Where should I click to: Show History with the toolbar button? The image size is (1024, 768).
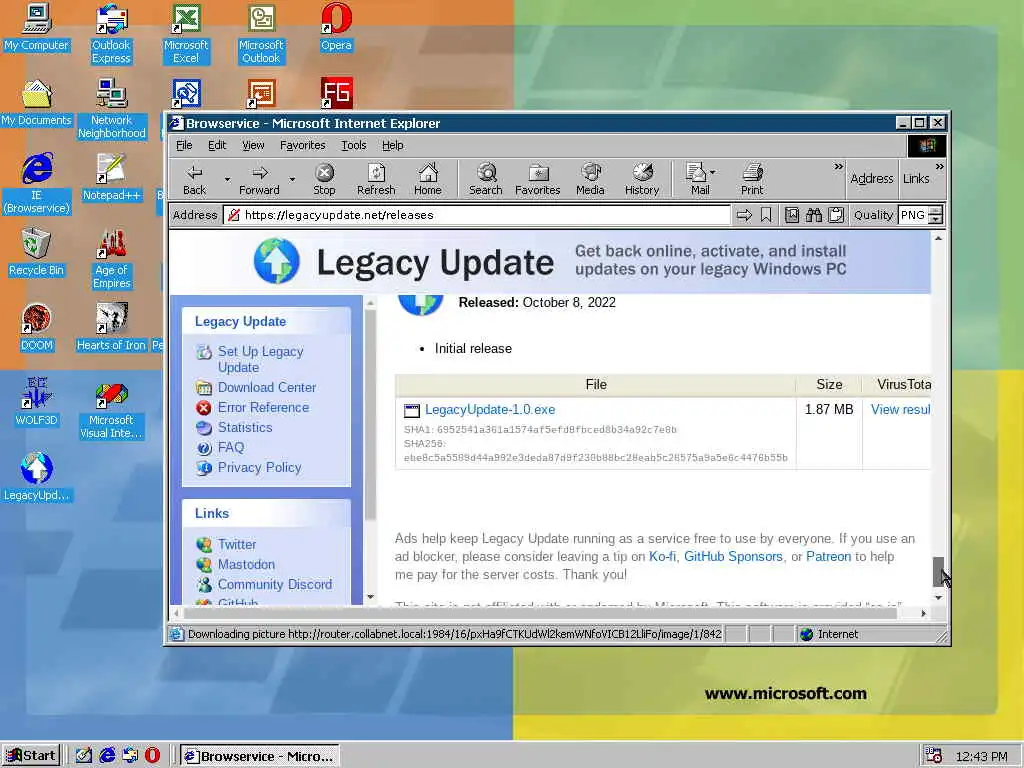(642, 180)
